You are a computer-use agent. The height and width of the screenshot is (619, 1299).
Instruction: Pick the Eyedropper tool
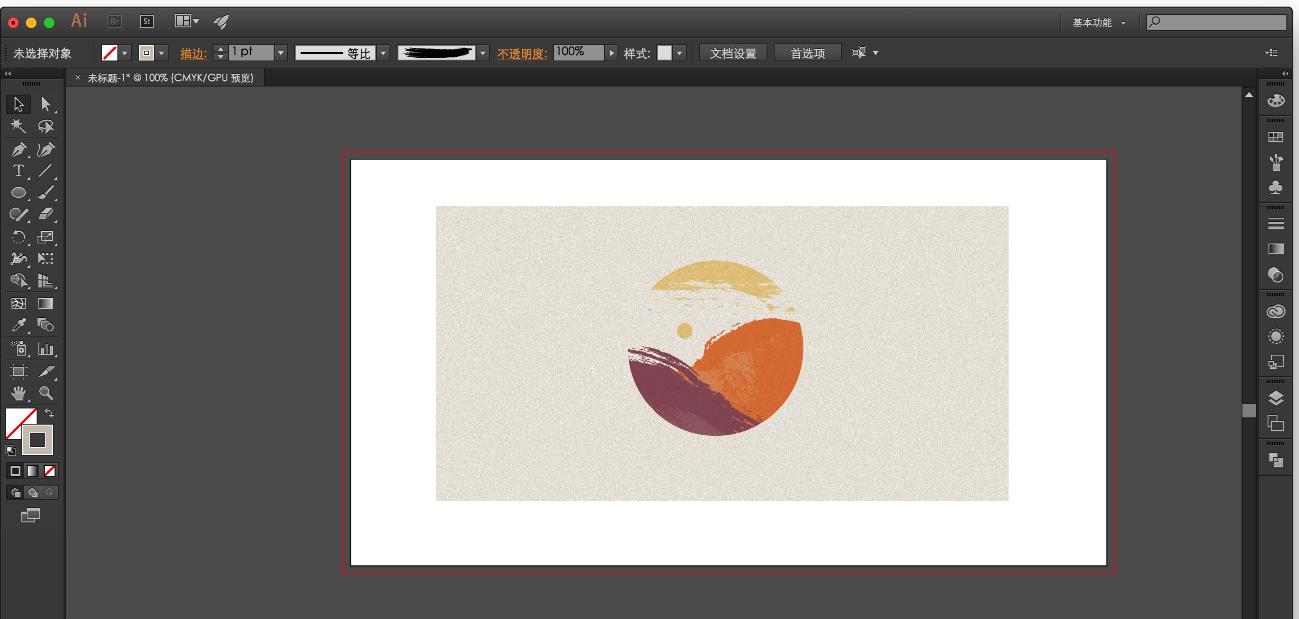18,325
